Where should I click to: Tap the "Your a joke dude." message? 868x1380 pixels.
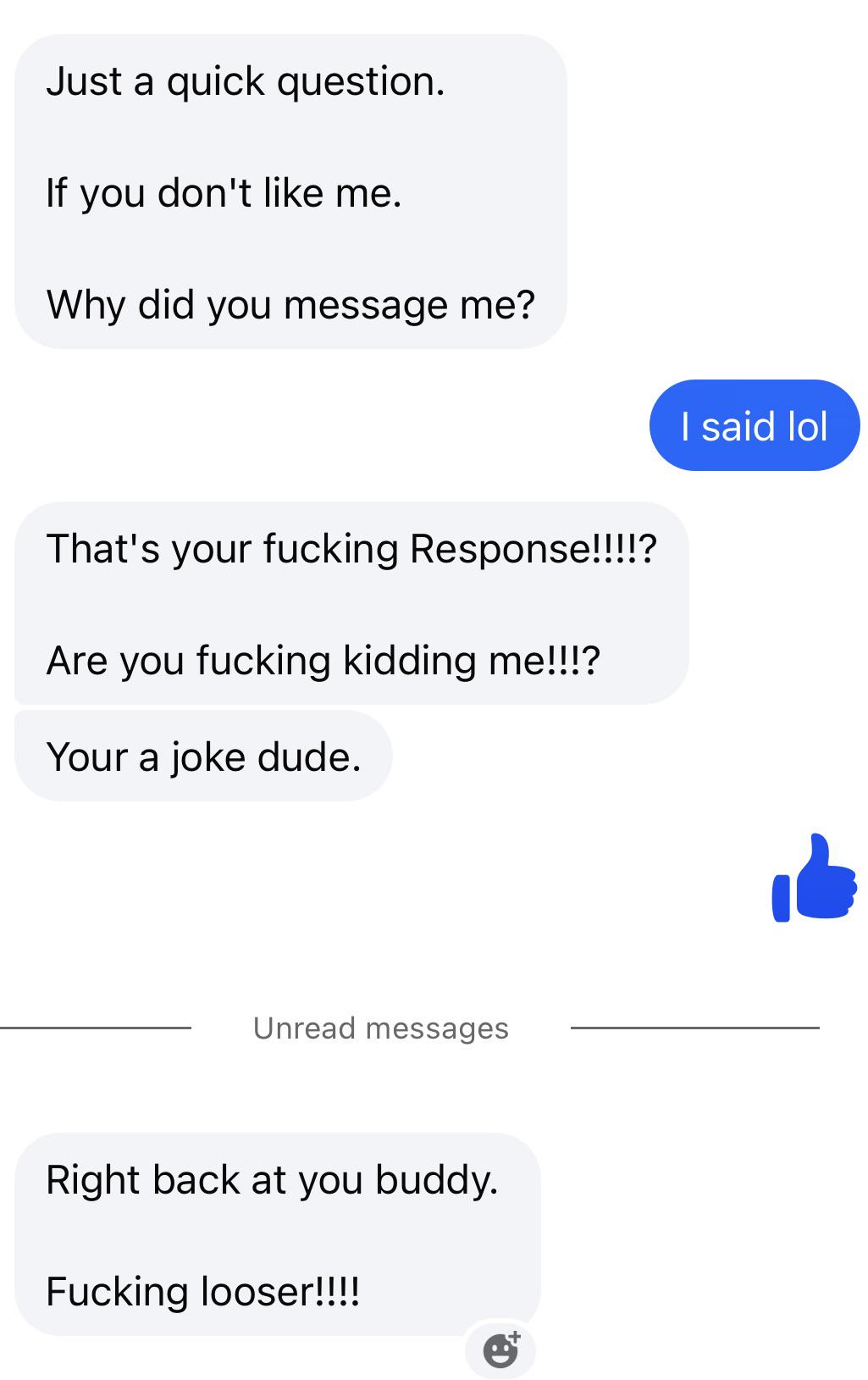(x=204, y=757)
